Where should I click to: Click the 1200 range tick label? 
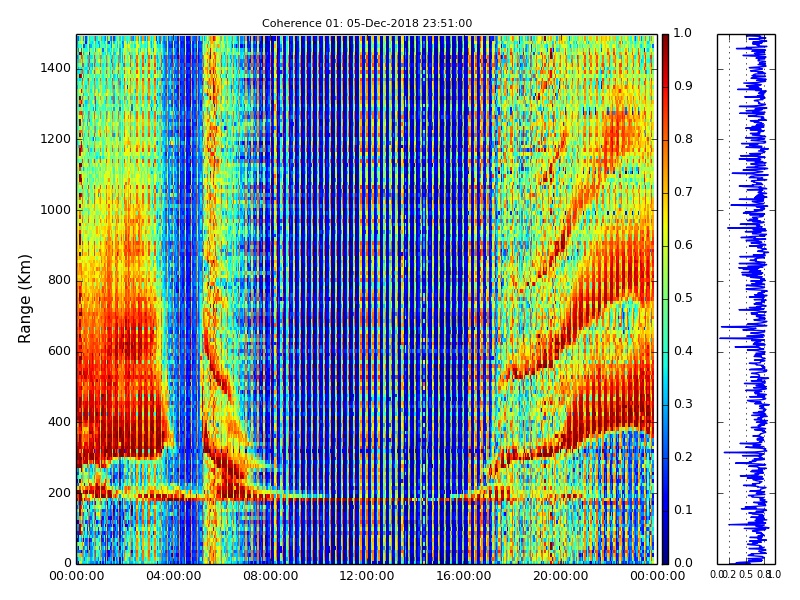point(56,139)
